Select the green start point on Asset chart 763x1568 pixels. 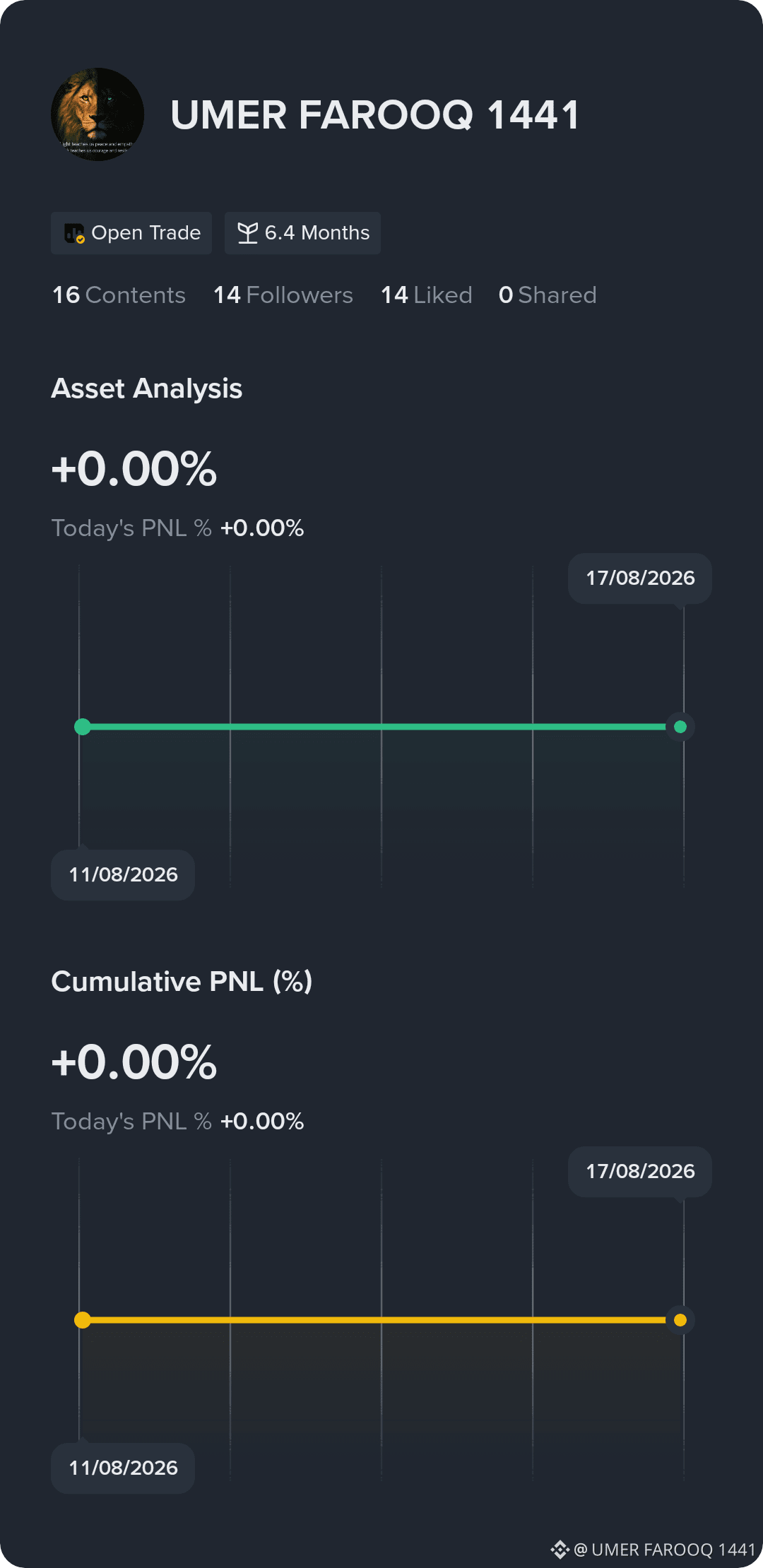point(83,727)
